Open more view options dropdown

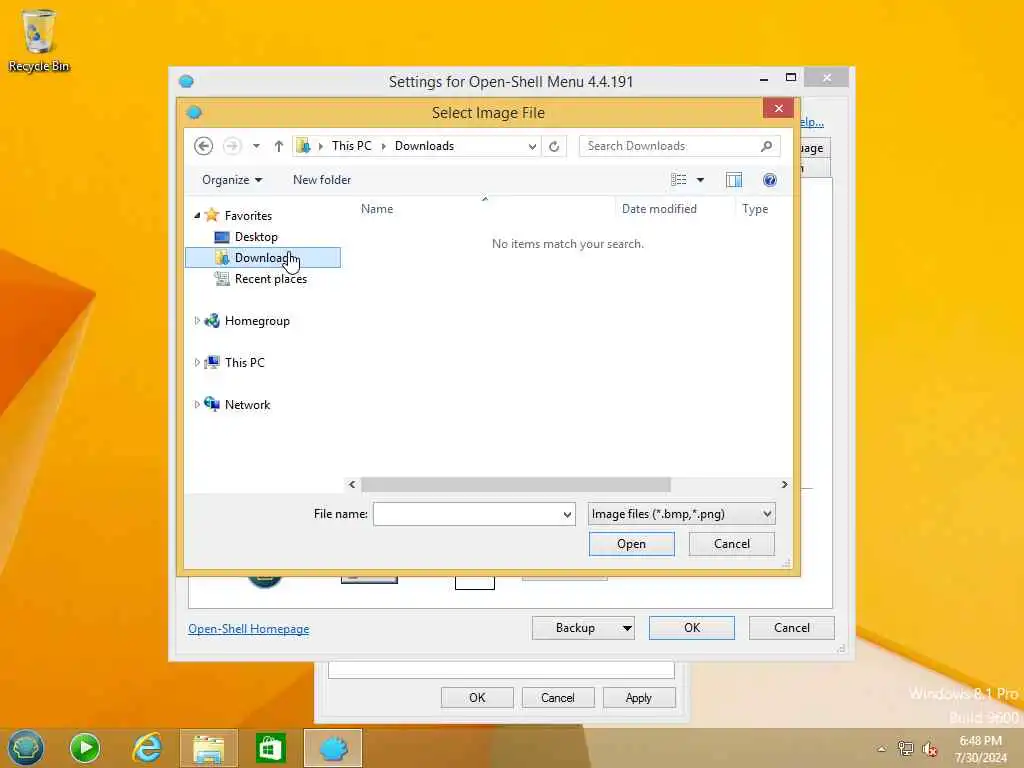pos(700,180)
